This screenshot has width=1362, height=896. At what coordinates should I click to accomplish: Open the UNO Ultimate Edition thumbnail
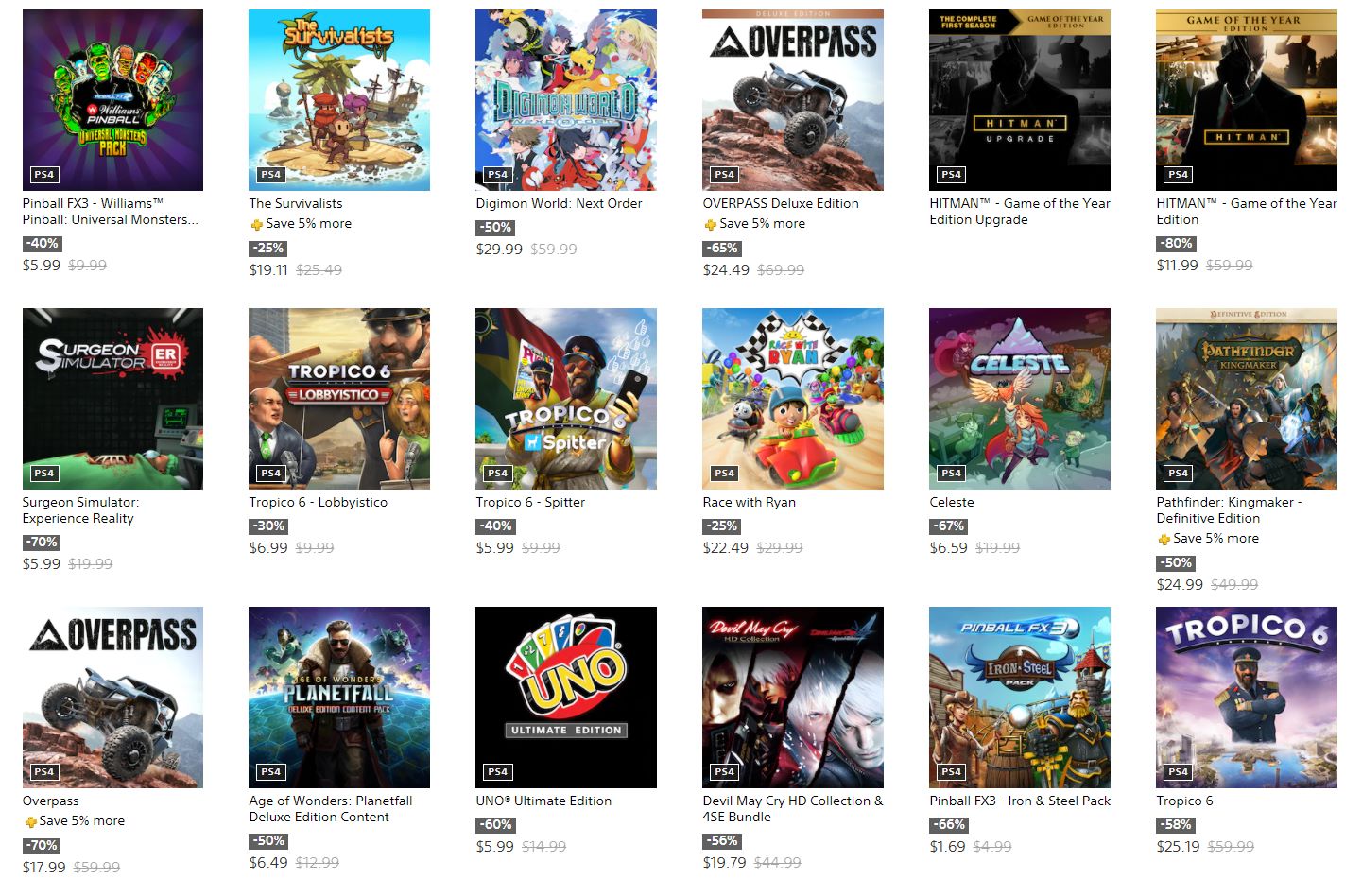566,698
